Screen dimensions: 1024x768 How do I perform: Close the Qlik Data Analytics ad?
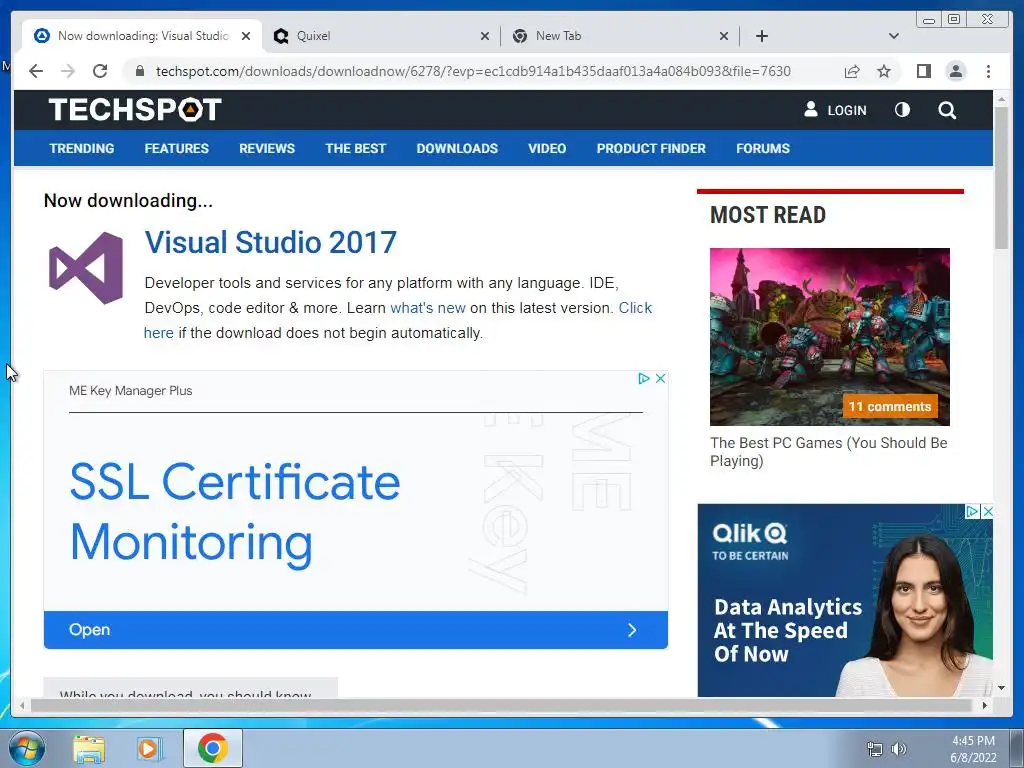(987, 511)
